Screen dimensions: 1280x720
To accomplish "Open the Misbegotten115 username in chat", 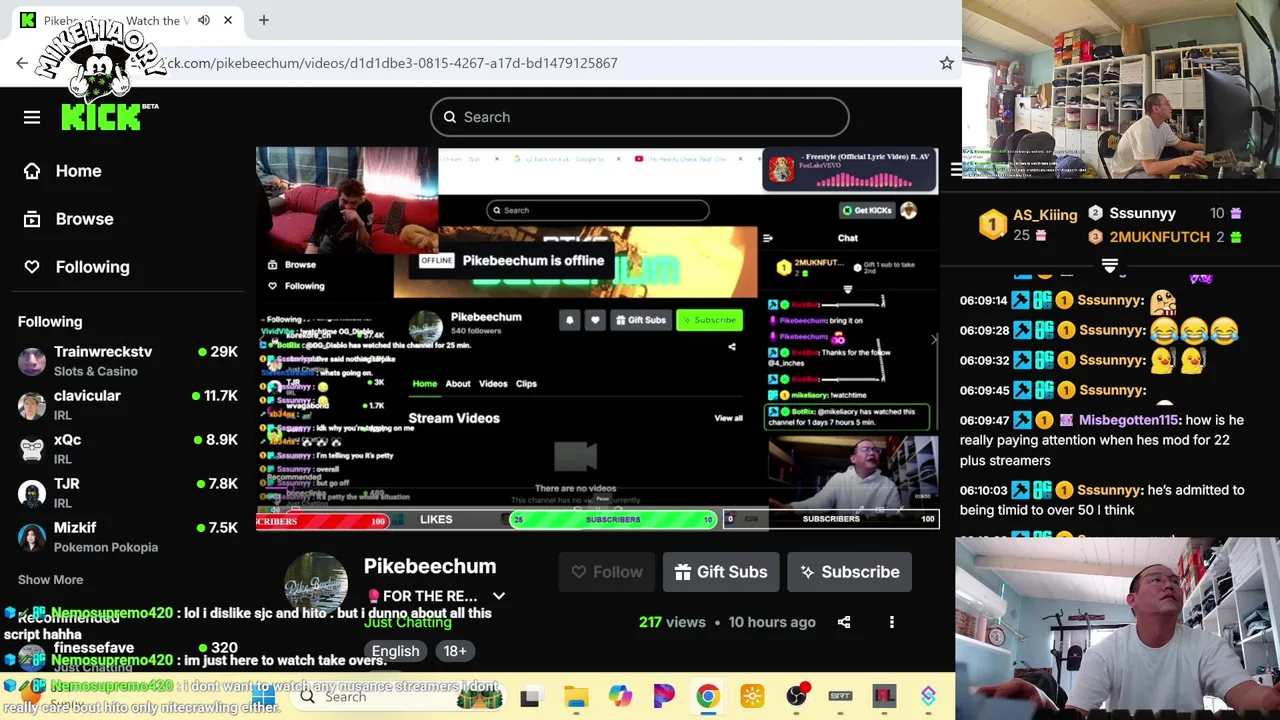I will (1128, 420).
